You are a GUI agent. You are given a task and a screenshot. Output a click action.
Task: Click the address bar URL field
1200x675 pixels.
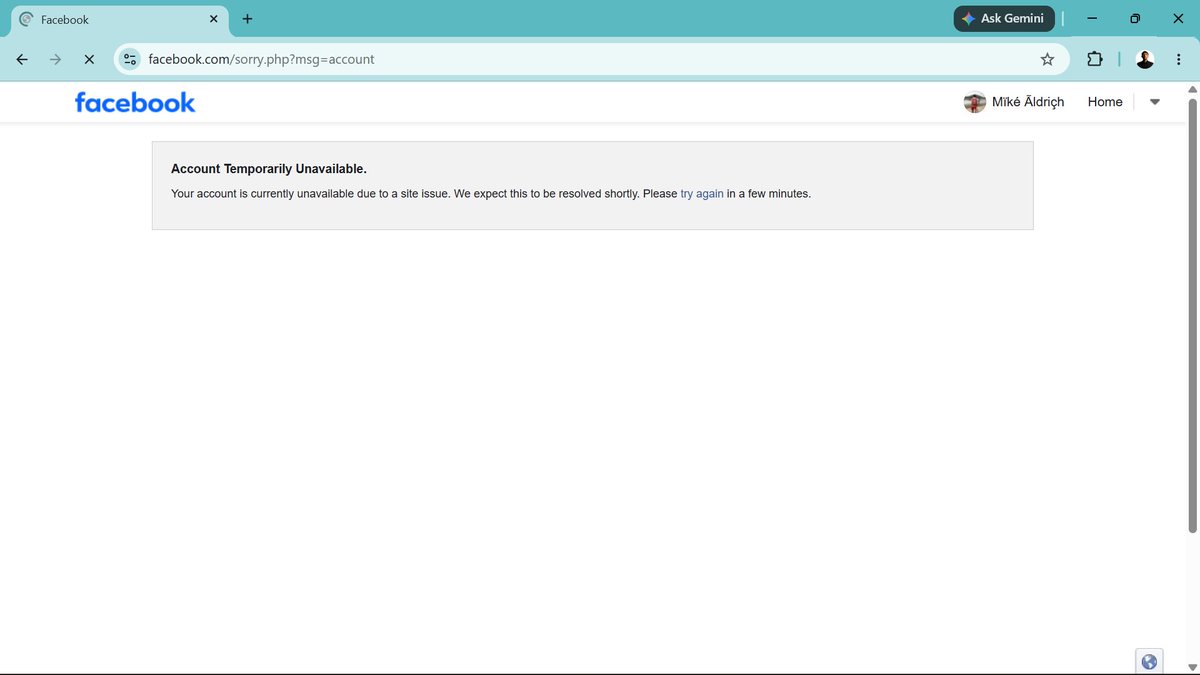point(590,59)
